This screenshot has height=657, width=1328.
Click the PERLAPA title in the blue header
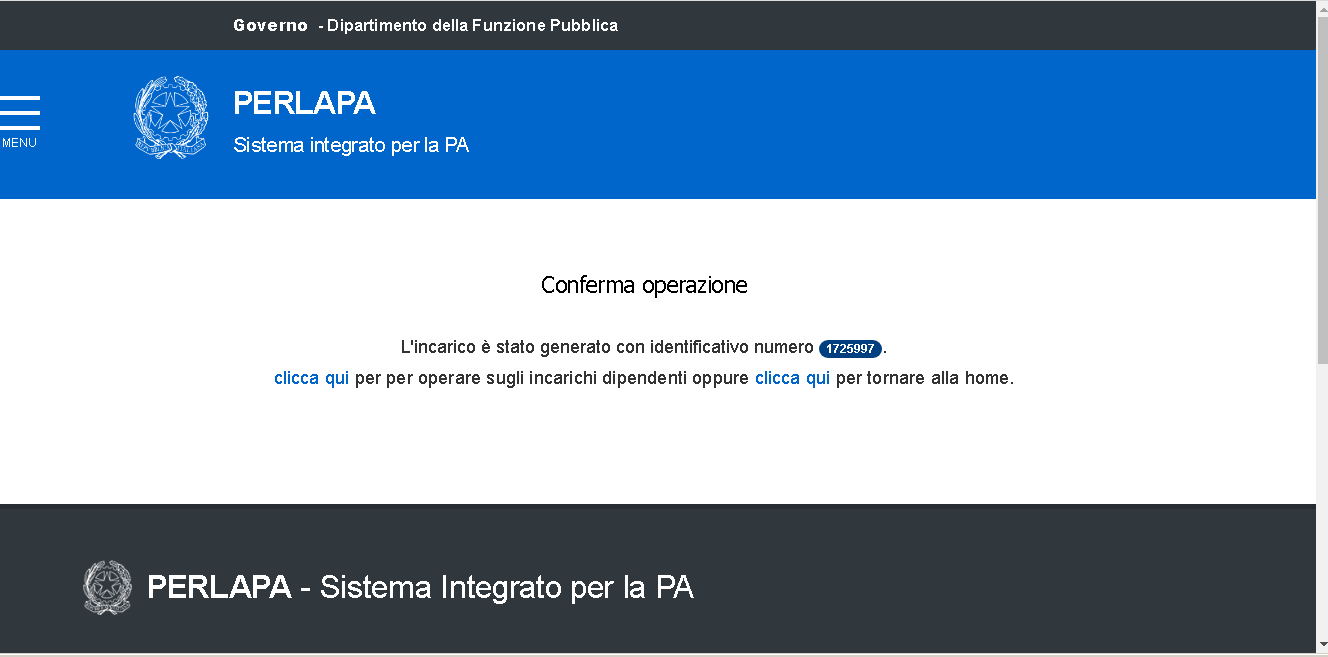304,103
